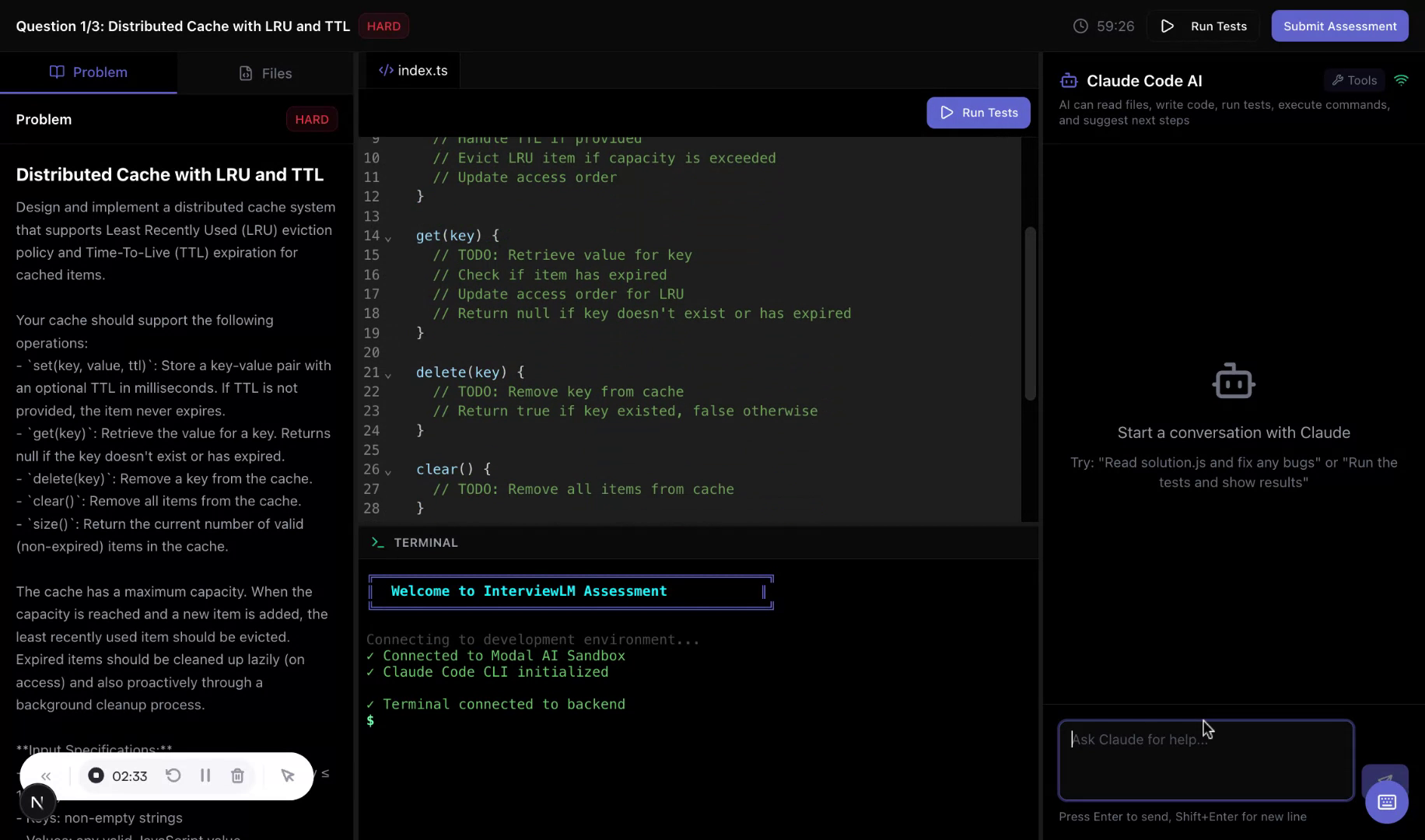The image size is (1425, 840).
Task: Run Tests from the editor toolbar
Action: (978, 112)
